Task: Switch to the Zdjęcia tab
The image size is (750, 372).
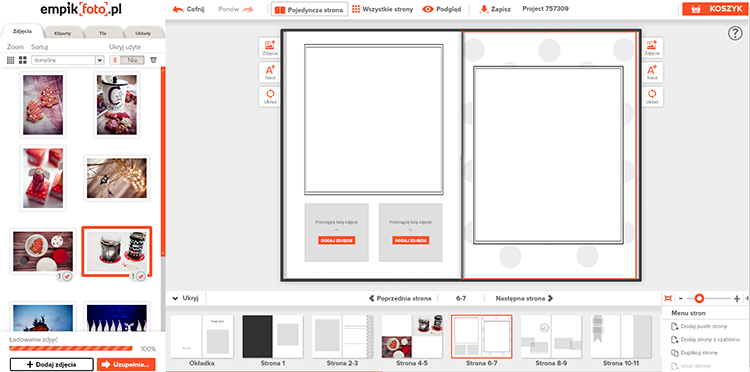Action: point(22,32)
